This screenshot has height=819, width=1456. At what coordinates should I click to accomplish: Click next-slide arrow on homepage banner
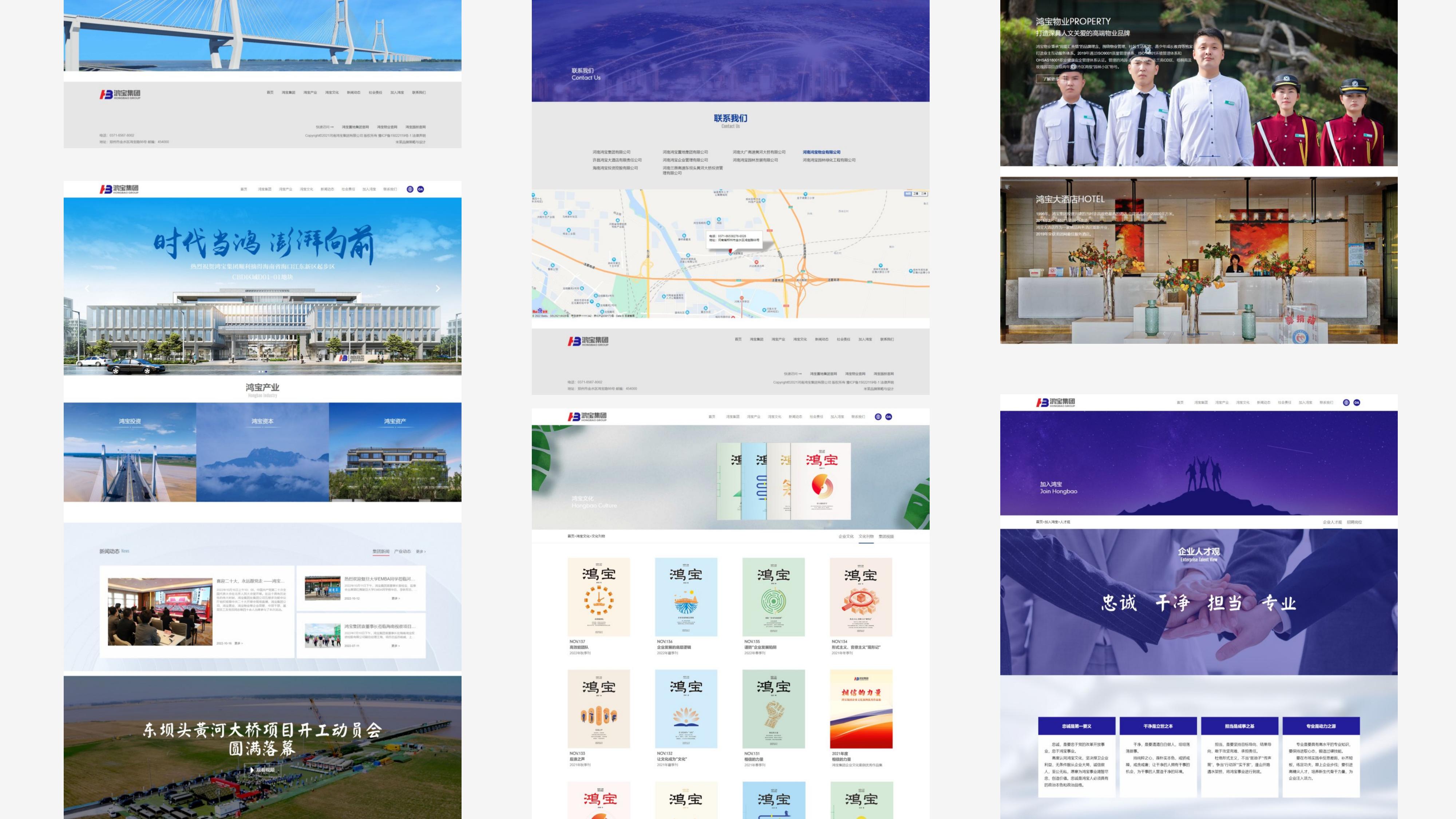point(438,288)
